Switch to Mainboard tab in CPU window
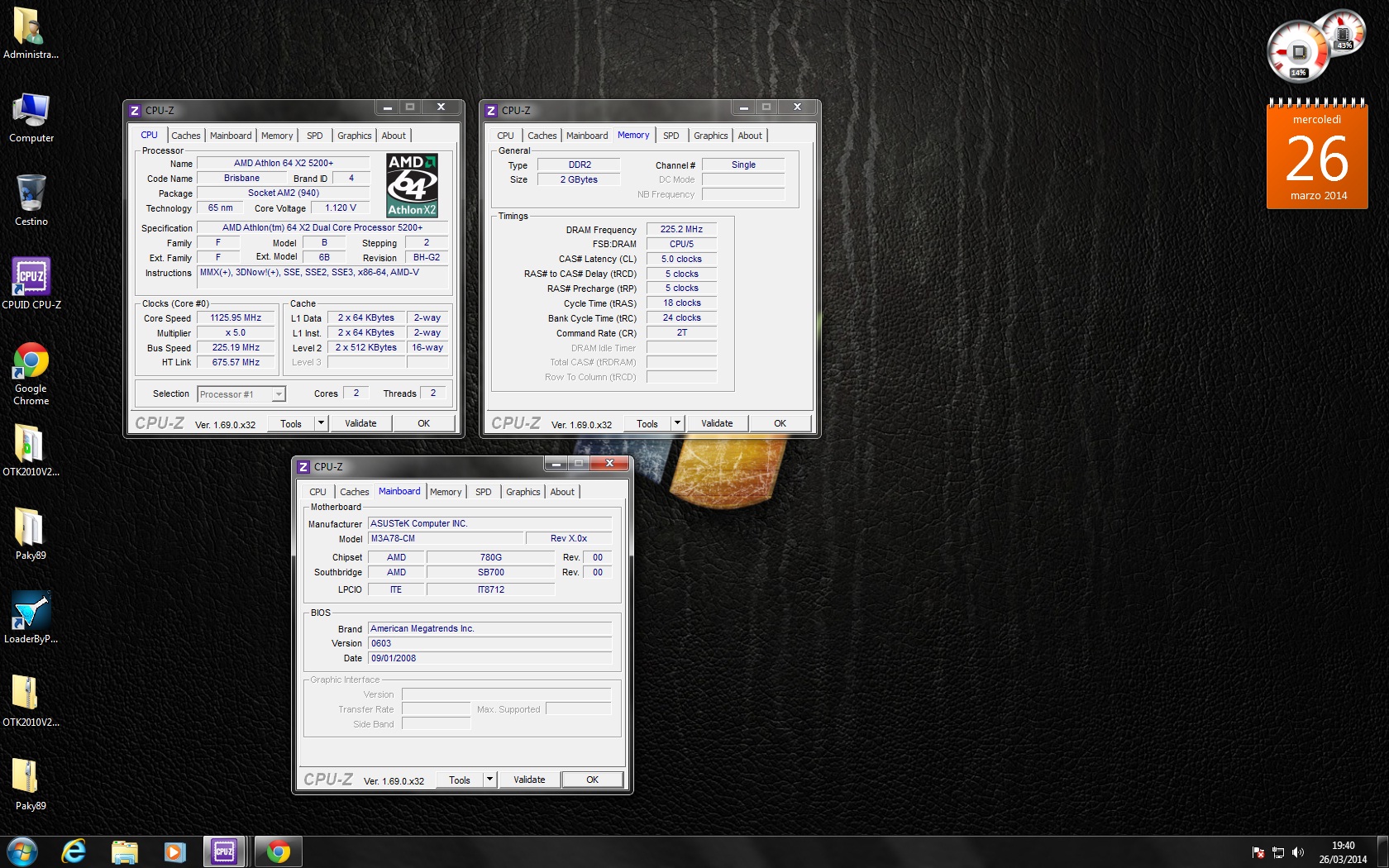The width and height of the screenshot is (1389, 868). click(231, 136)
